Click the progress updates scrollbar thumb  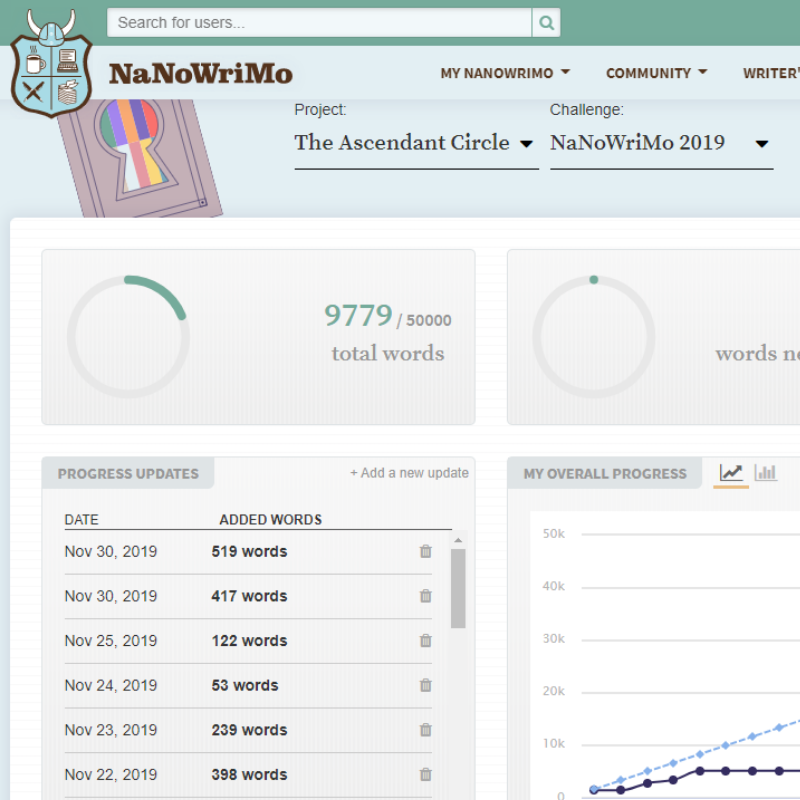[x=458, y=588]
